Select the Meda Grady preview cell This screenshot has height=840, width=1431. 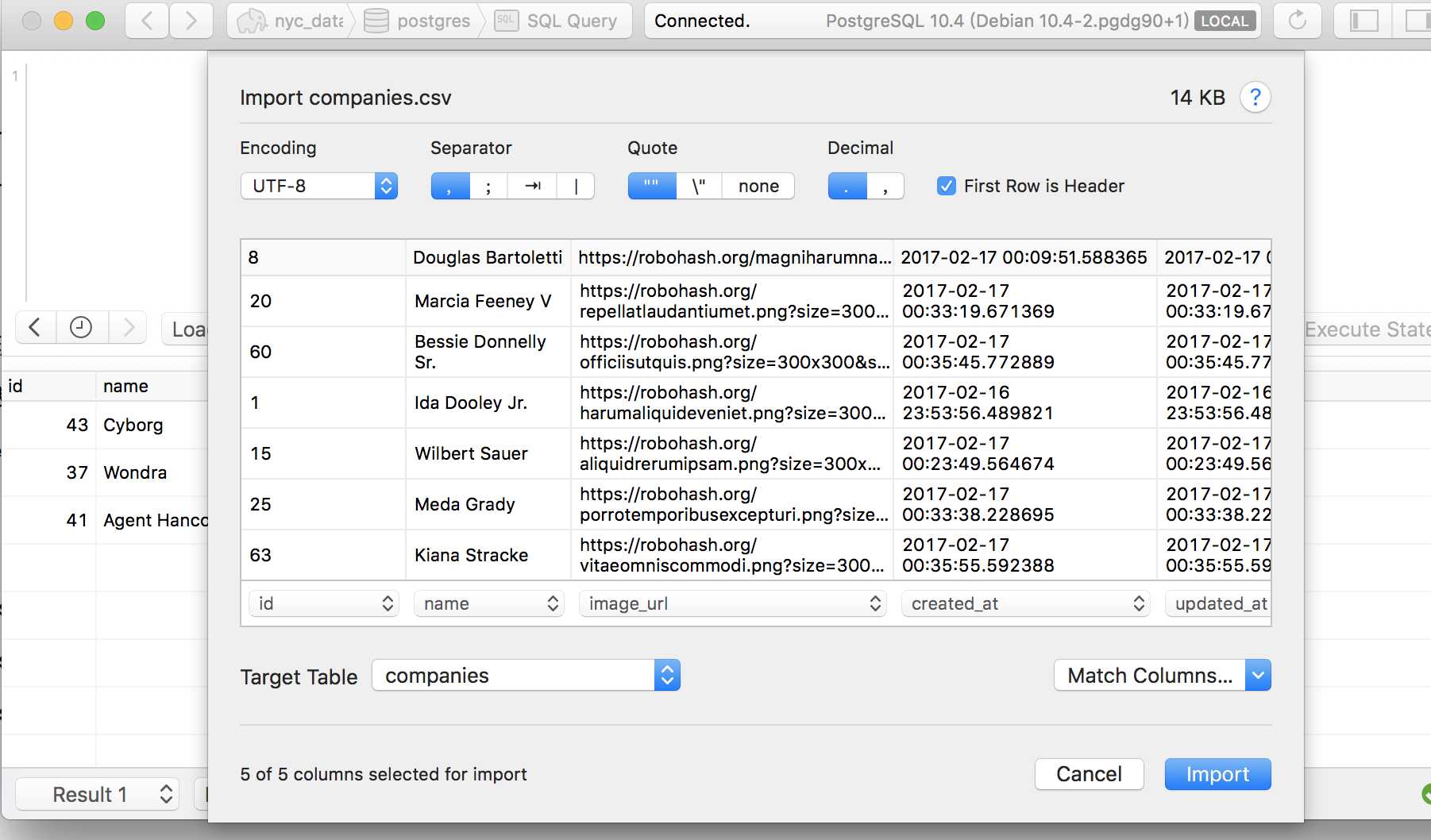coord(488,504)
